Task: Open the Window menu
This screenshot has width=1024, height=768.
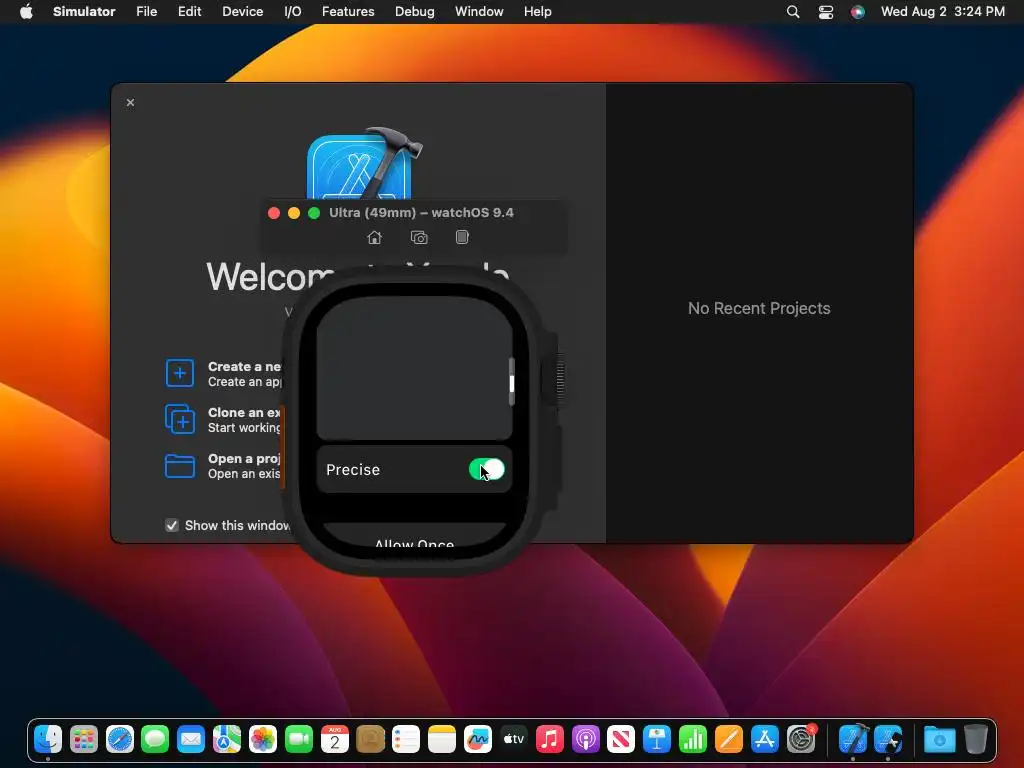Action: pos(479,12)
